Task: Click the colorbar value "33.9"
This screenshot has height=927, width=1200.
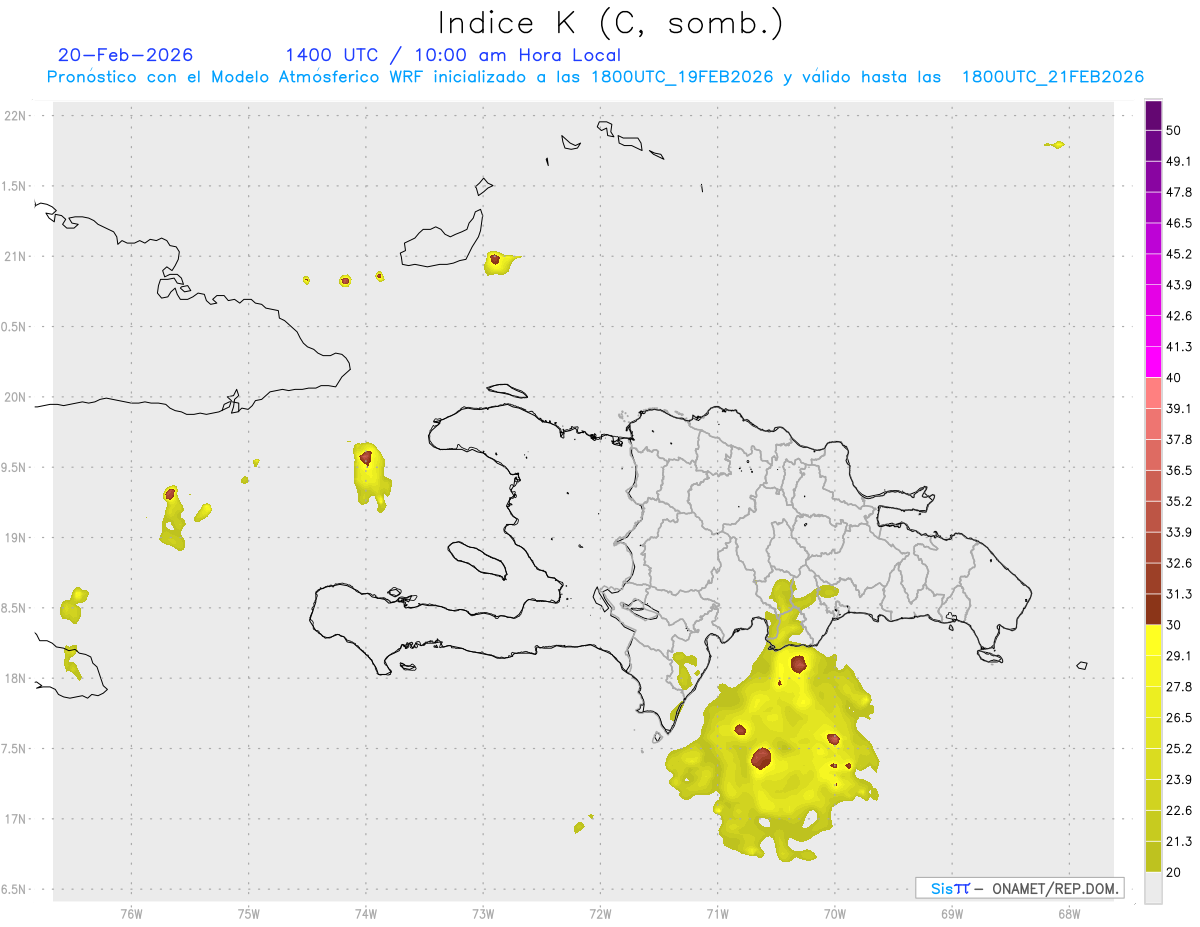Action: 1178,532
